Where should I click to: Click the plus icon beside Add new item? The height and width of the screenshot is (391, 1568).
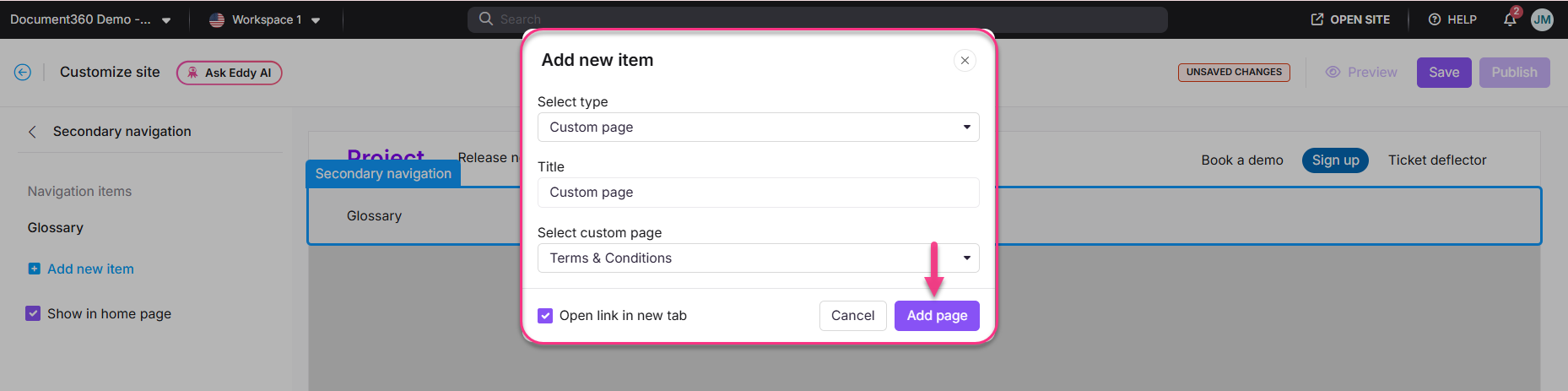click(35, 269)
